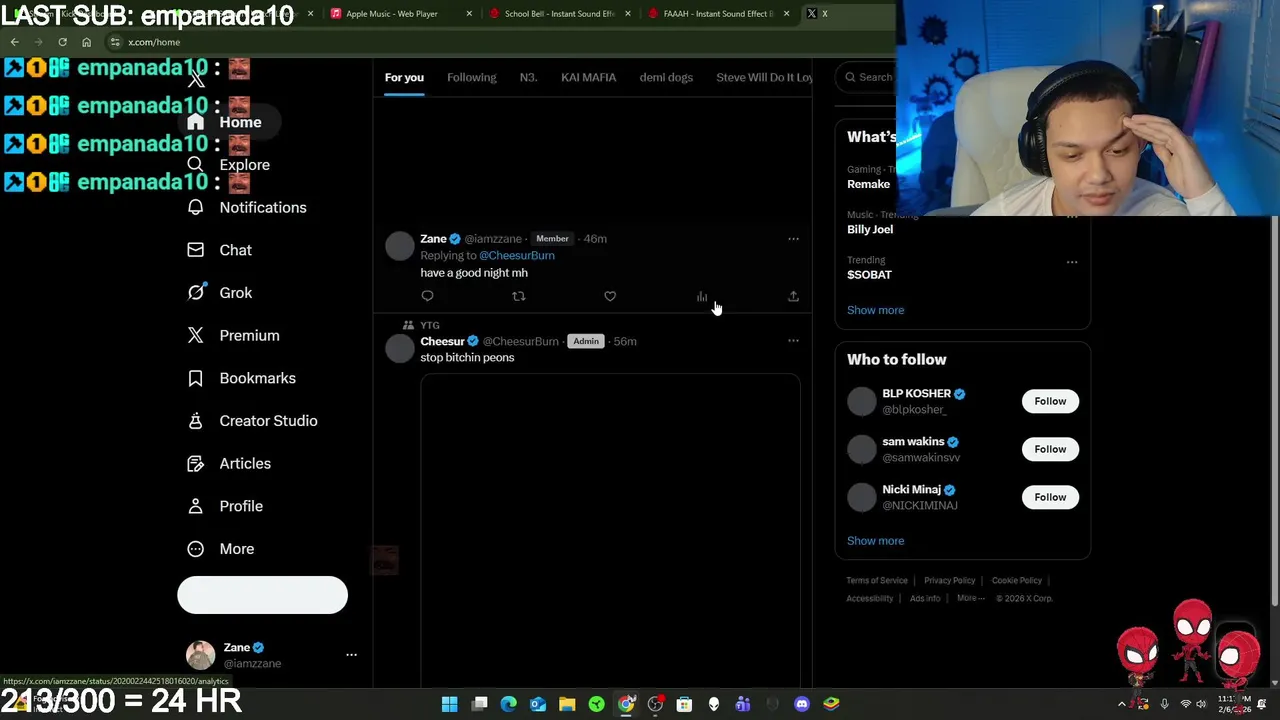Like Zane's 'have a good night' post
Image resolution: width=1280 pixels, height=720 pixels.
click(610, 296)
